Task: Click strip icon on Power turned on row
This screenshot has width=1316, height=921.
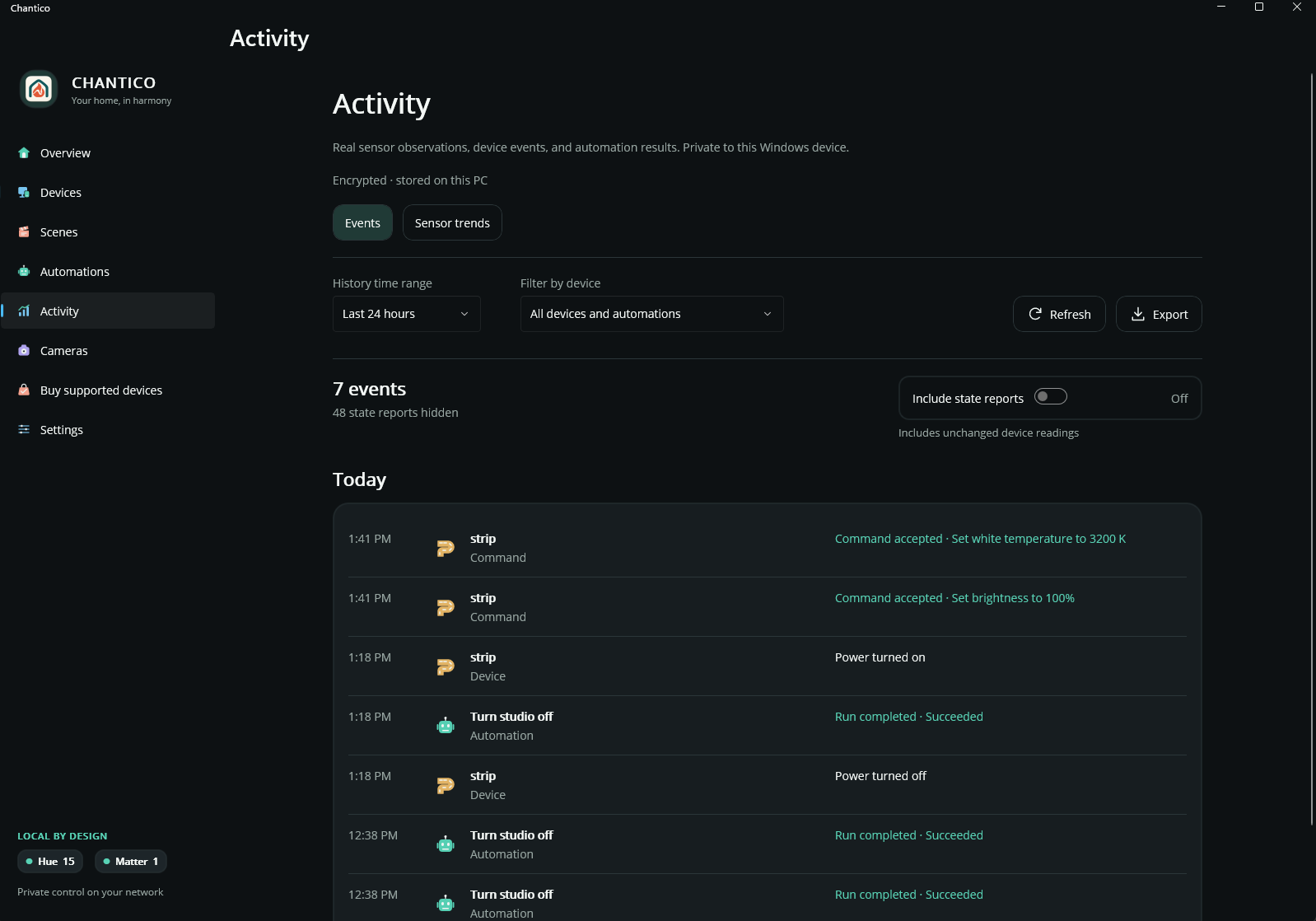Action: click(446, 666)
